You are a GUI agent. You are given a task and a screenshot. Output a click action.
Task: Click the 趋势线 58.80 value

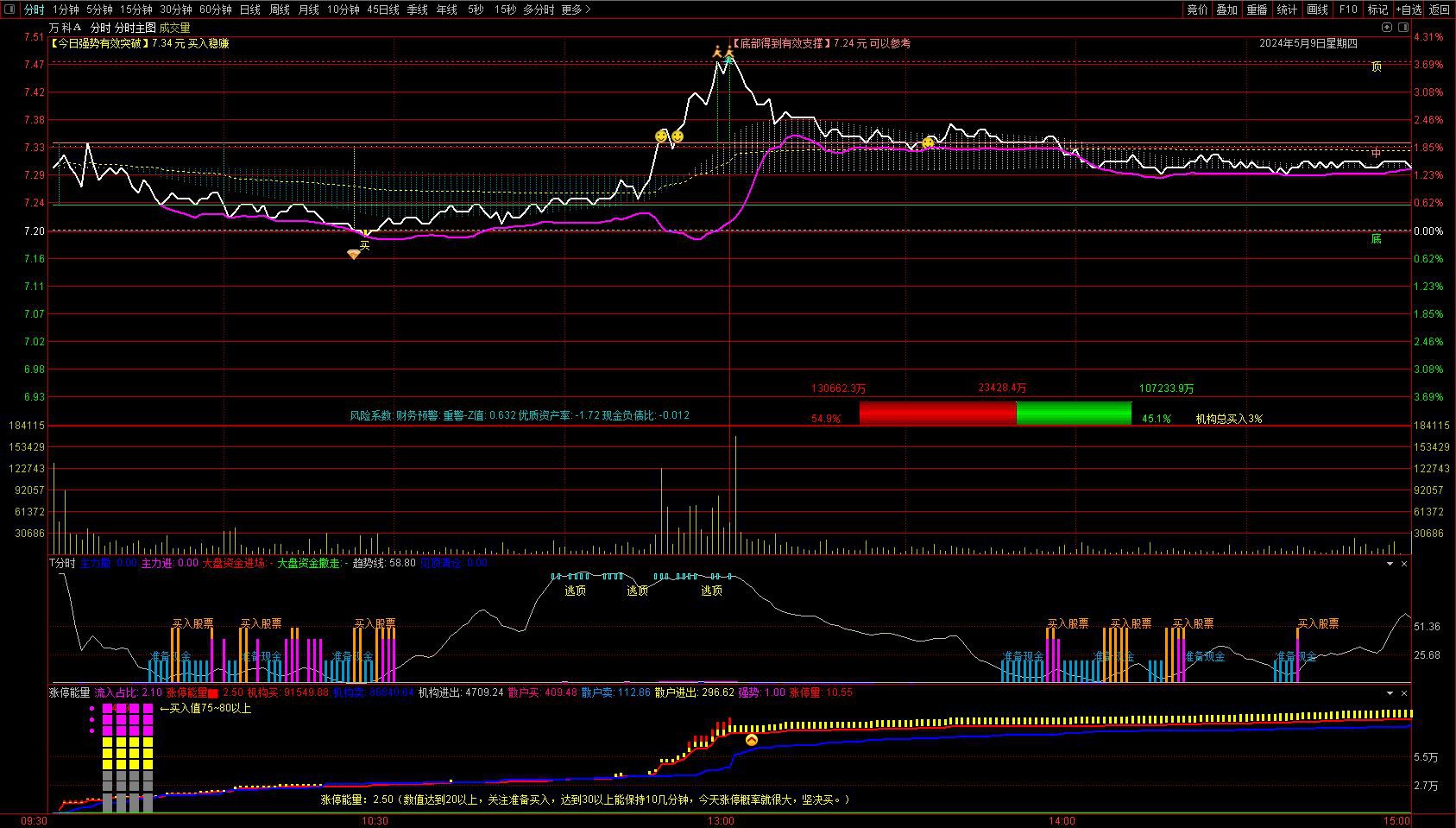click(x=384, y=563)
